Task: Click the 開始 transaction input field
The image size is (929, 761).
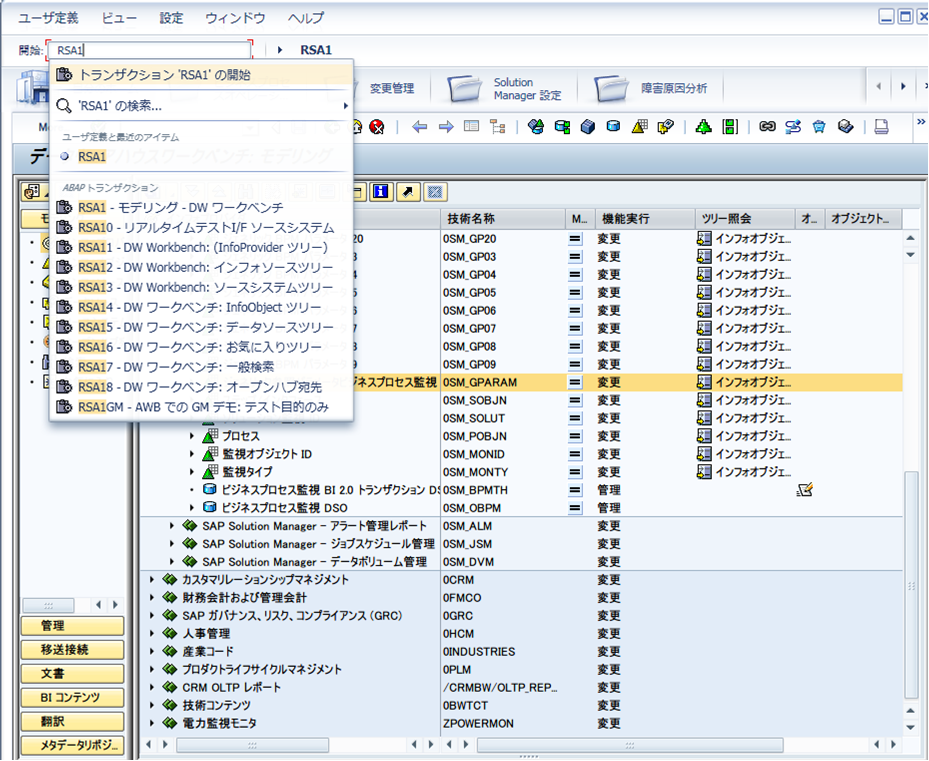Action: pos(149,50)
